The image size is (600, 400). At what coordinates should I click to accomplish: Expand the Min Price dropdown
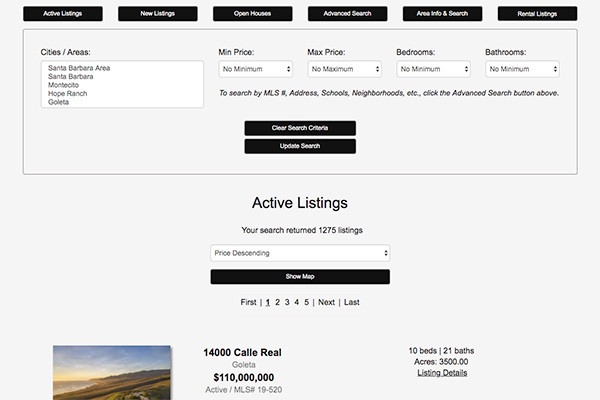pyautogui.click(x=256, y=69)
